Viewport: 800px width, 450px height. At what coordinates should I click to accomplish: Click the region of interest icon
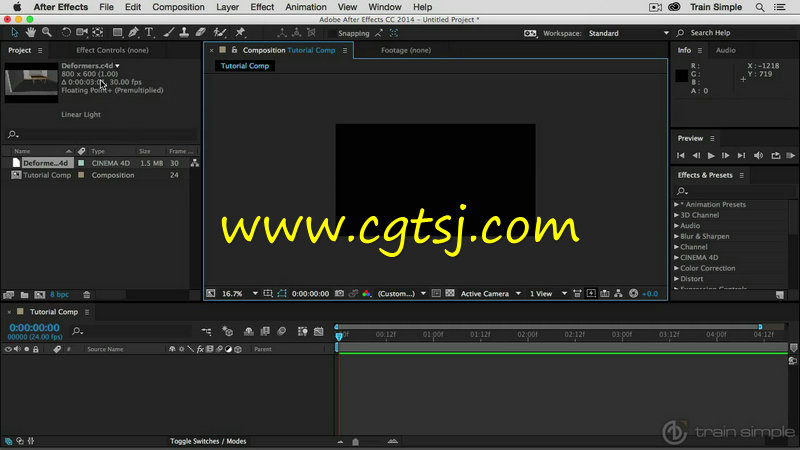pyautogui.click(x=436, y=293)
